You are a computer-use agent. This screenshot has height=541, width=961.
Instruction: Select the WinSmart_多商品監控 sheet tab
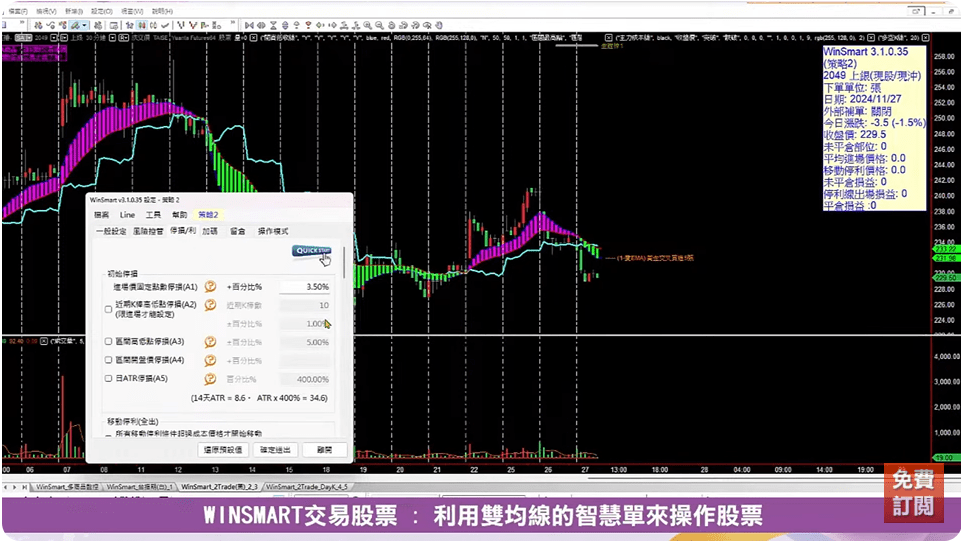tap(67, 487)
